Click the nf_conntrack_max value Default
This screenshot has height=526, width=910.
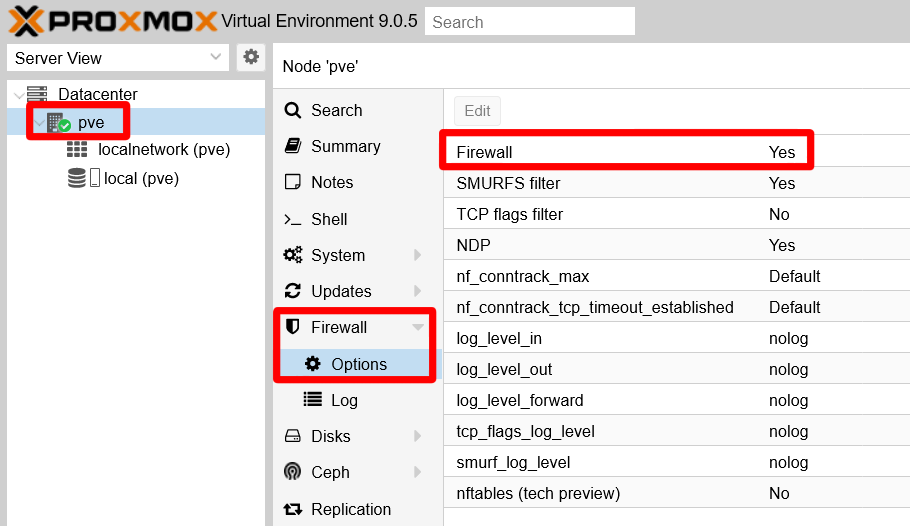tap(795, 276)
